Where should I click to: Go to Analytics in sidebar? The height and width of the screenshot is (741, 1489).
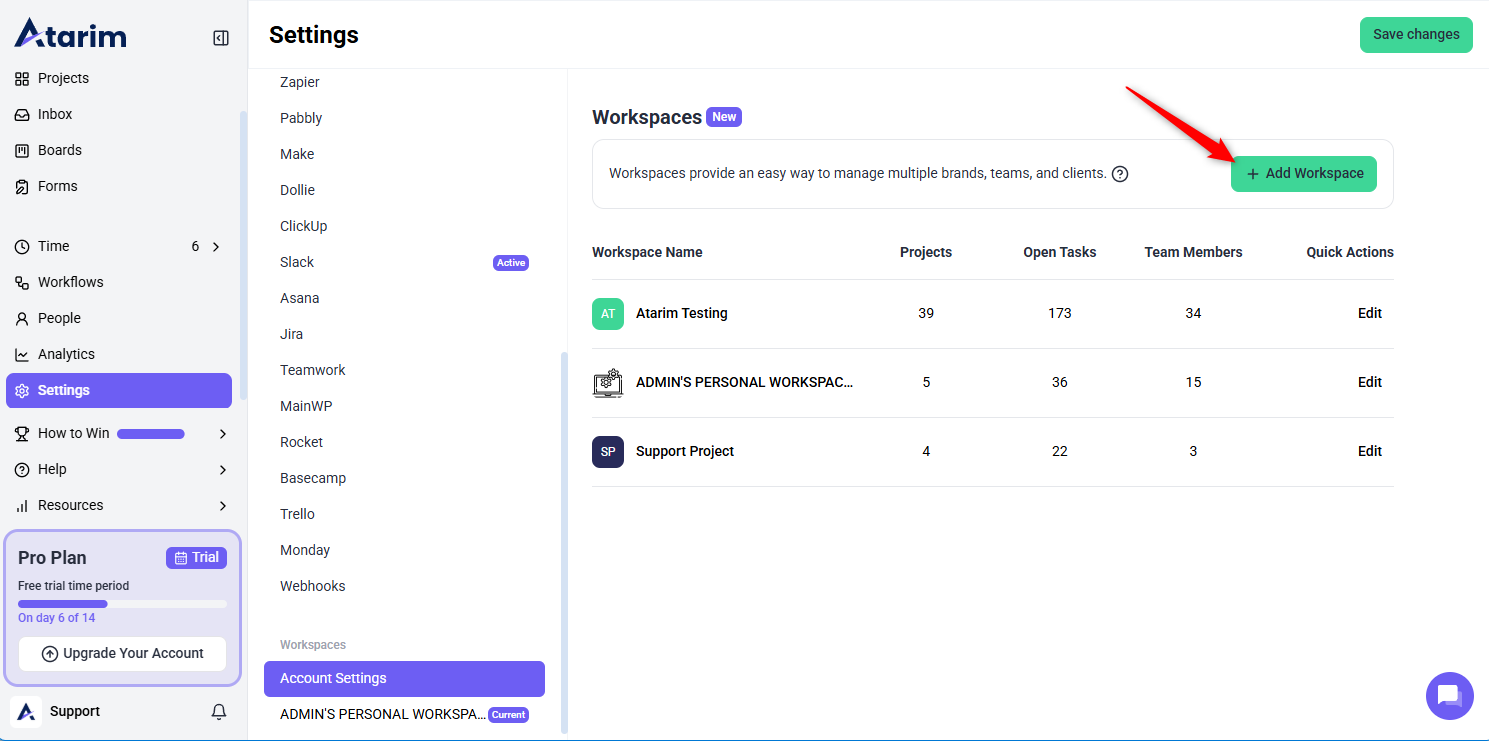[x=66, y=355]
